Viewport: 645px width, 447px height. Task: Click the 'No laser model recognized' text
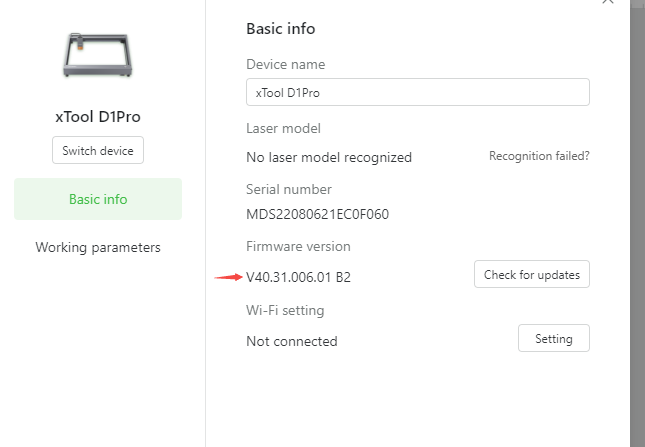tap(329, 157)
